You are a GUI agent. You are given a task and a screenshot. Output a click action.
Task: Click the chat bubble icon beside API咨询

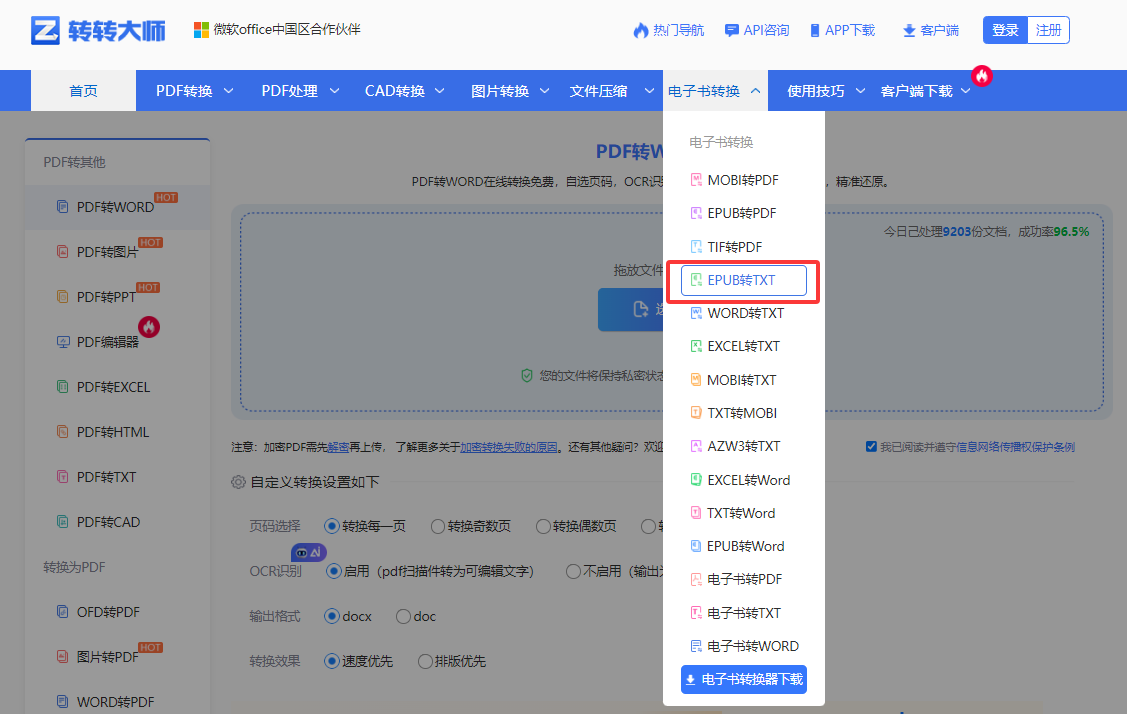coord(731,30)
